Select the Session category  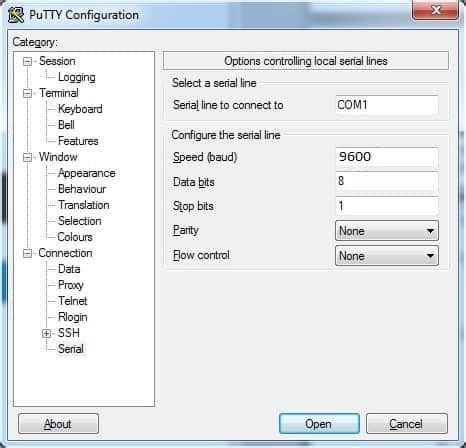tap(57, 61)
